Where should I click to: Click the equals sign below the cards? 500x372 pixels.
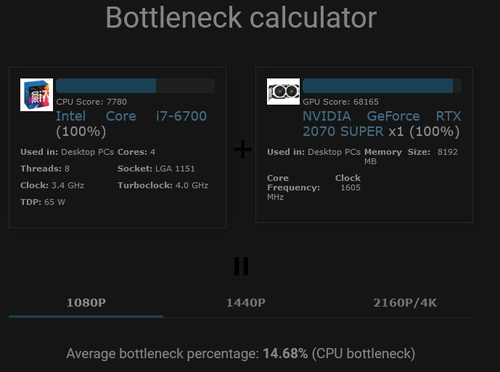(241, 266)
